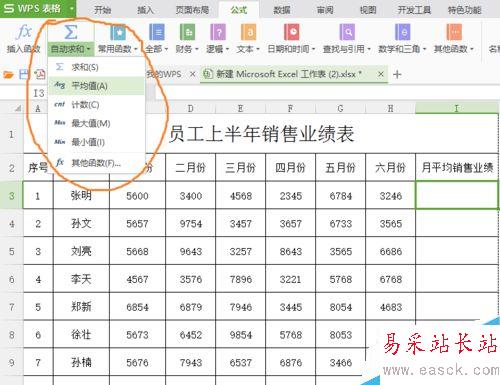500x385 pixels.
Task: Choose 最大值(M) from the AutoSum menu
Action: point(97,123)
